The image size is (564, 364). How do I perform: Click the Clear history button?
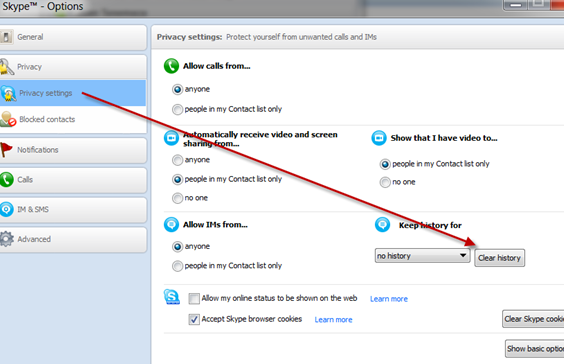pos(500,258)
